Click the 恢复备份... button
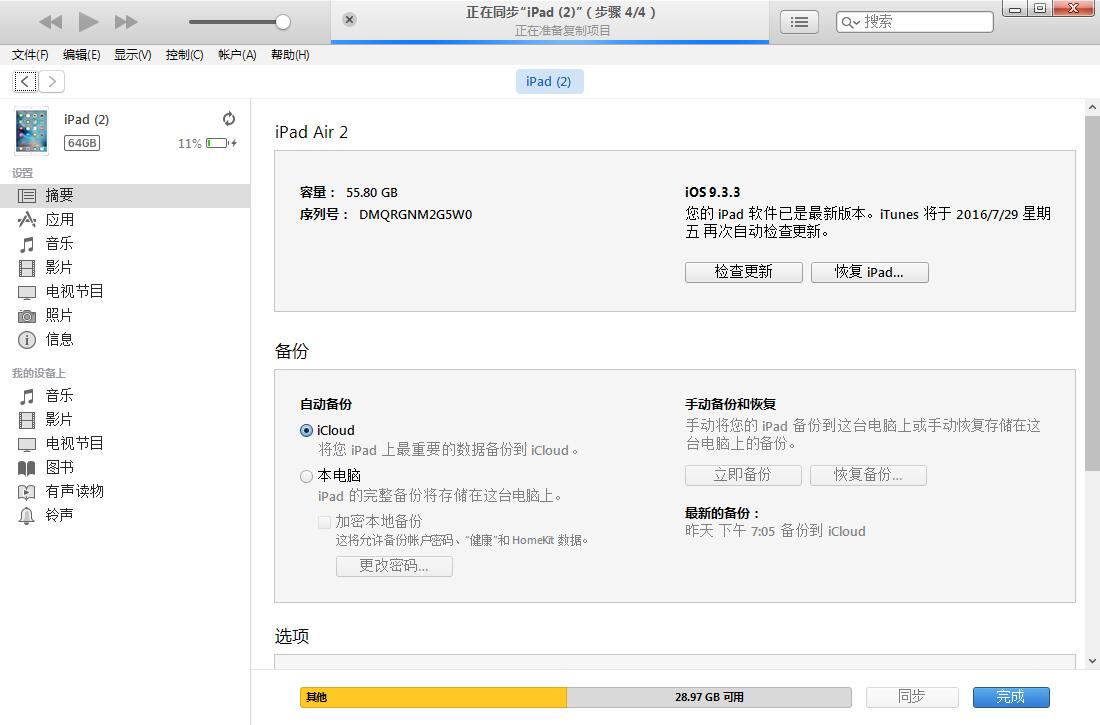 [868, 475]
